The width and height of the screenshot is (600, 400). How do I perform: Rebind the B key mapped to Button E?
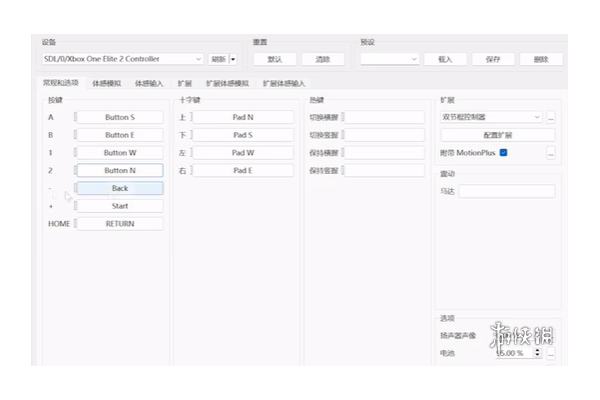[120, 135]
